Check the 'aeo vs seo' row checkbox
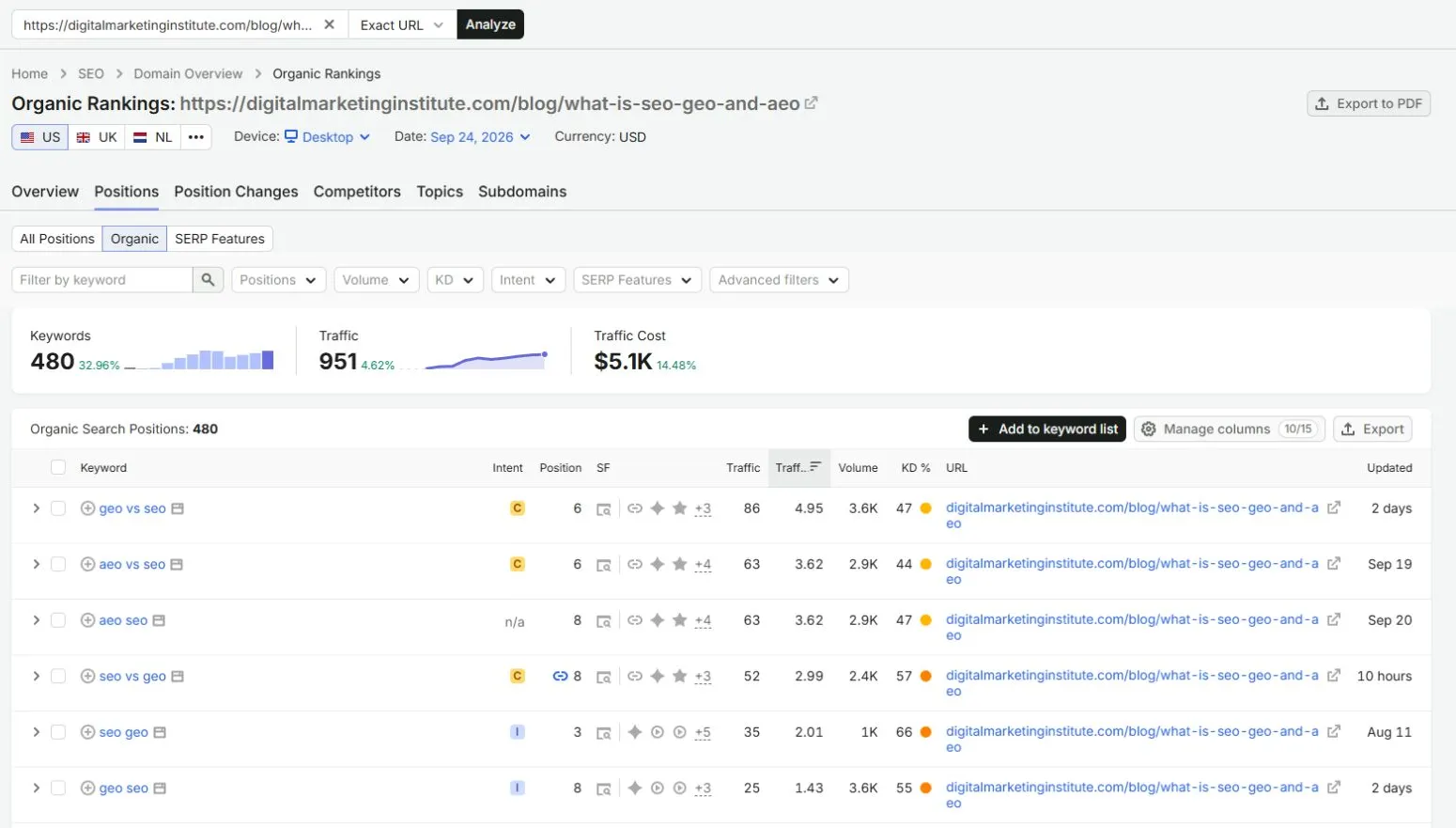This screenshot has width=1456, height=828. tap(58, 565)
